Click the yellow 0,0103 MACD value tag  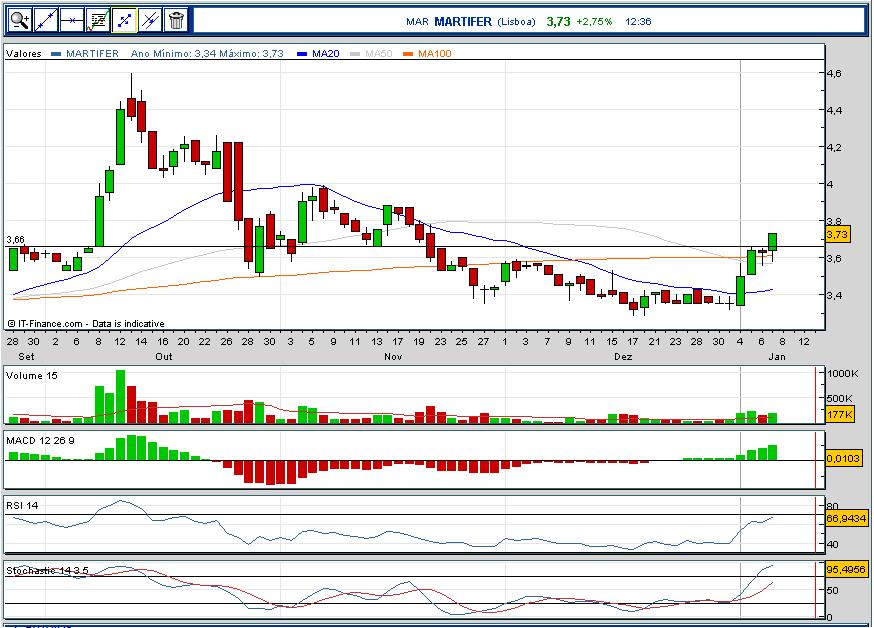843,458
